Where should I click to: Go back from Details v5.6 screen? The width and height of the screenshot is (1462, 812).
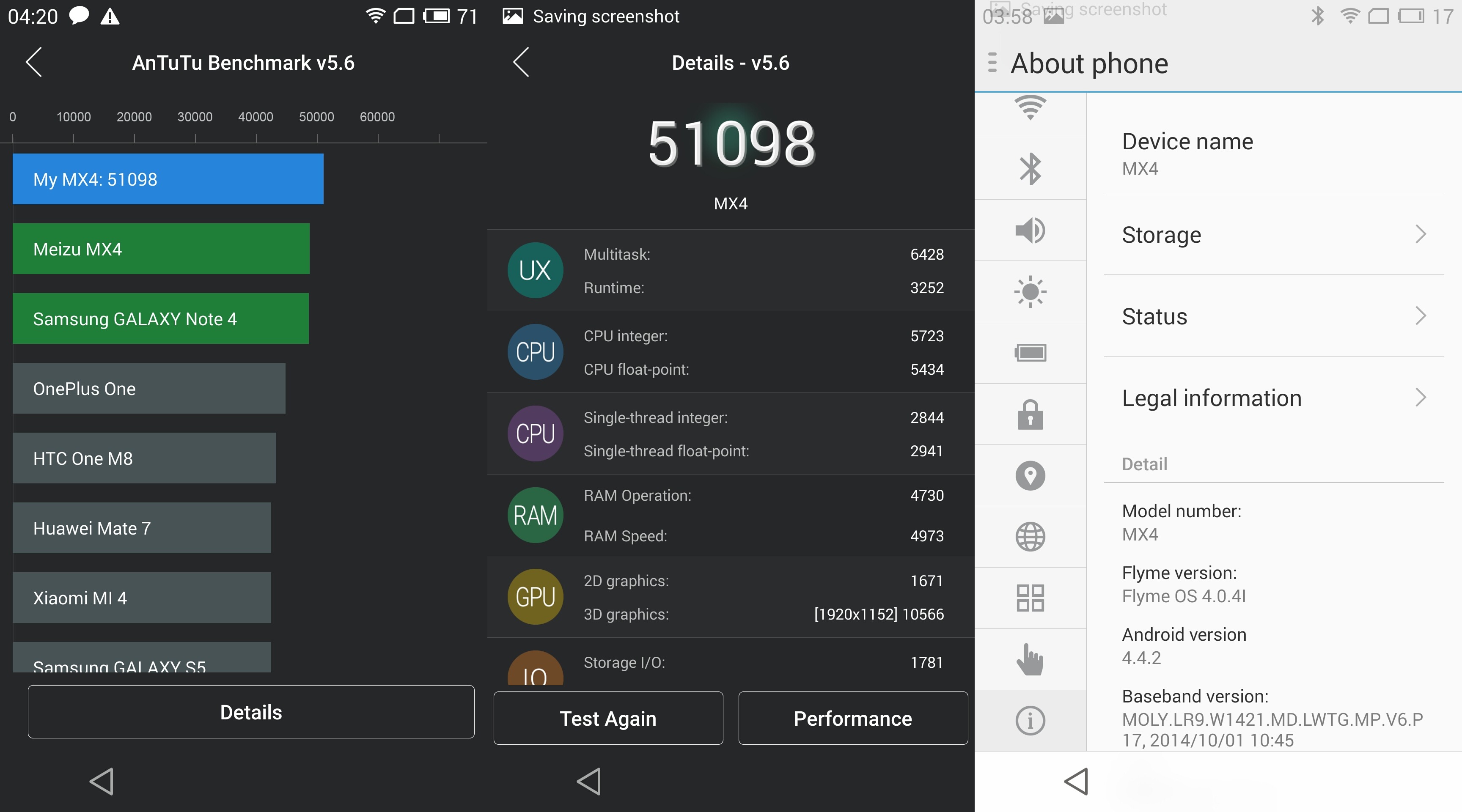pos(521,62)
